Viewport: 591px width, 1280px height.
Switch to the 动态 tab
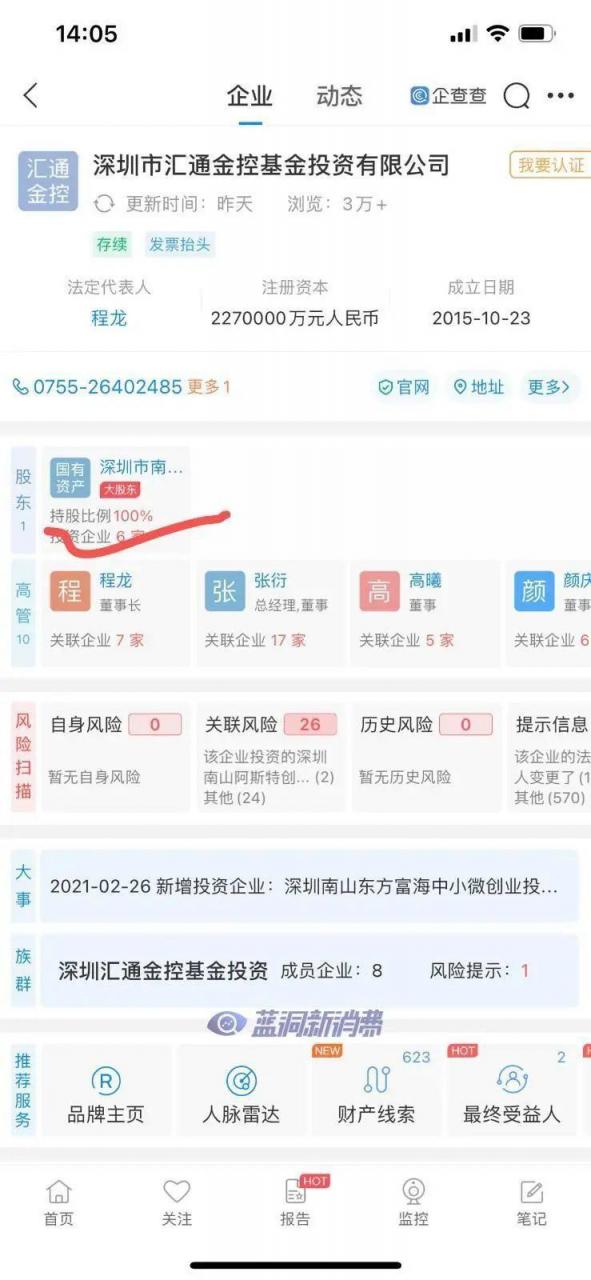(x=339, y=96)
